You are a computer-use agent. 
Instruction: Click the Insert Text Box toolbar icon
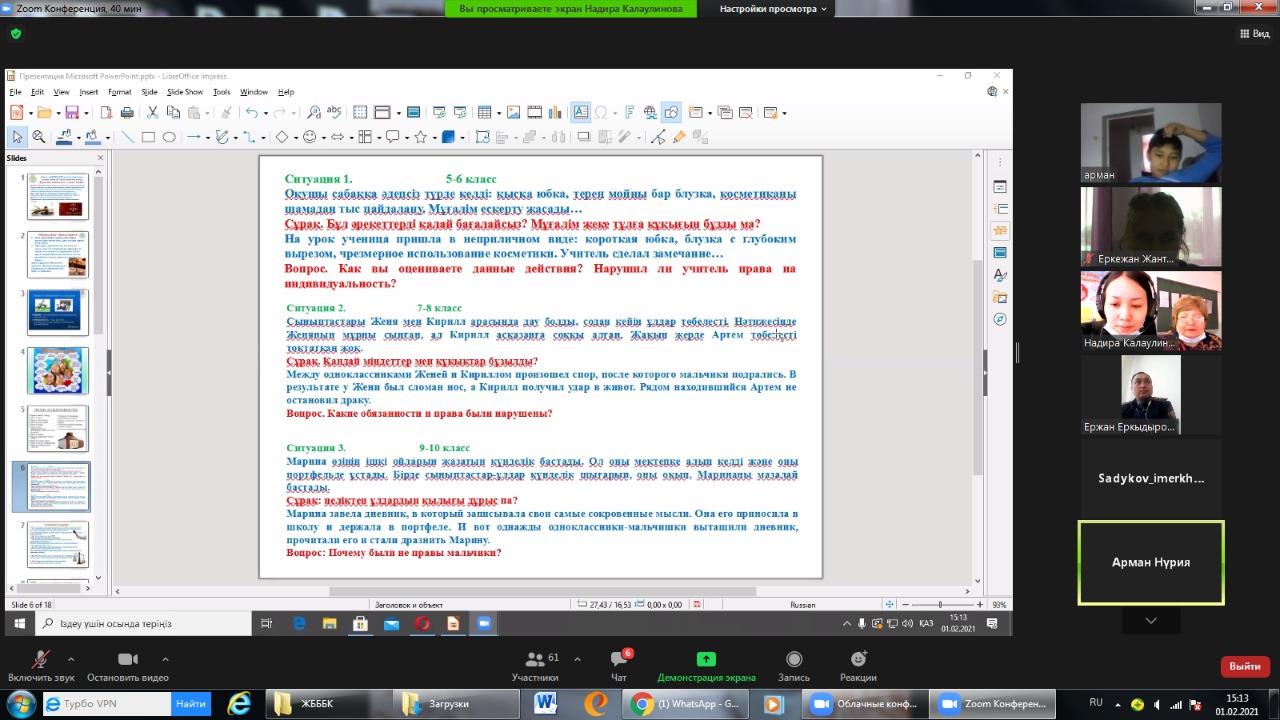(580, 113)
